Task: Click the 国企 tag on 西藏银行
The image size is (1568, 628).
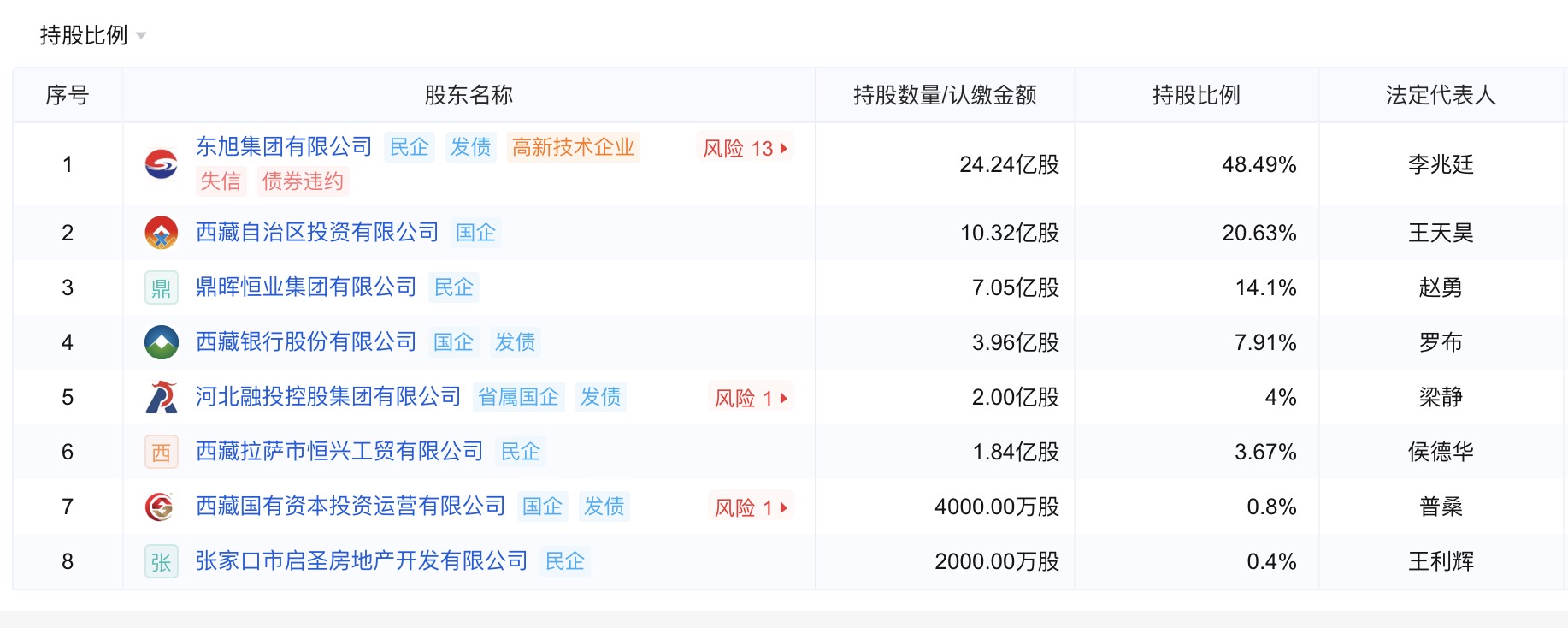Action: (x=453, y=342)
